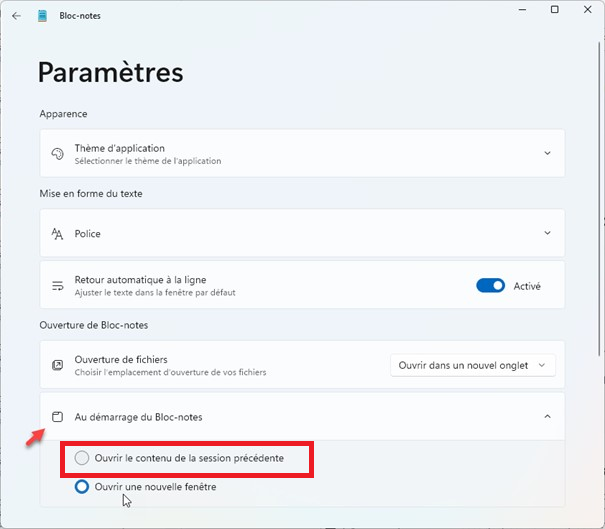The height and width of the screenshot is (529, 605).
Task: Click the word wrap icon beside Retour automatique
Action: 57,286
